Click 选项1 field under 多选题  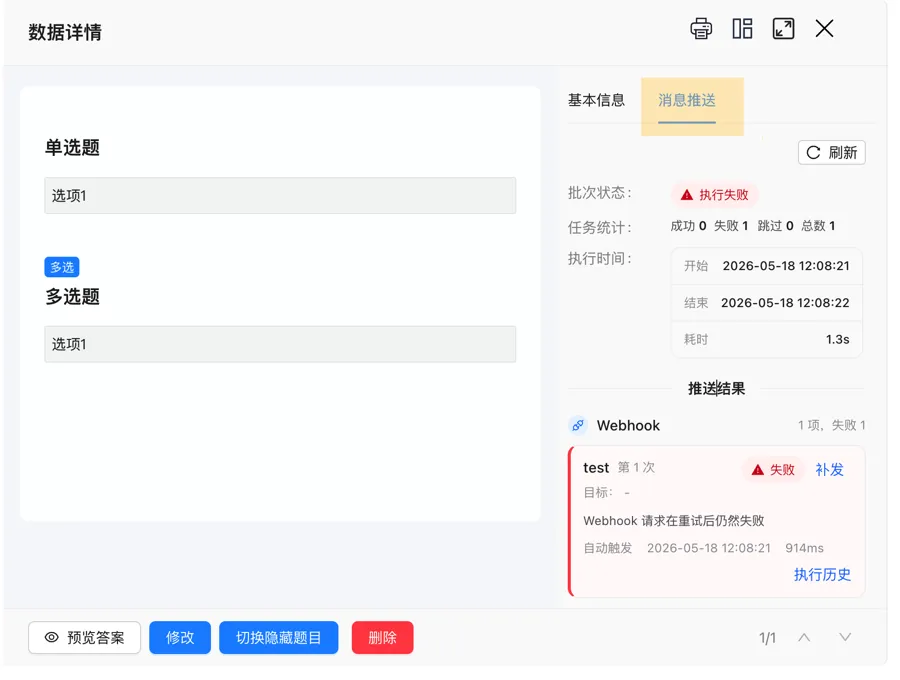coord(280,344)
